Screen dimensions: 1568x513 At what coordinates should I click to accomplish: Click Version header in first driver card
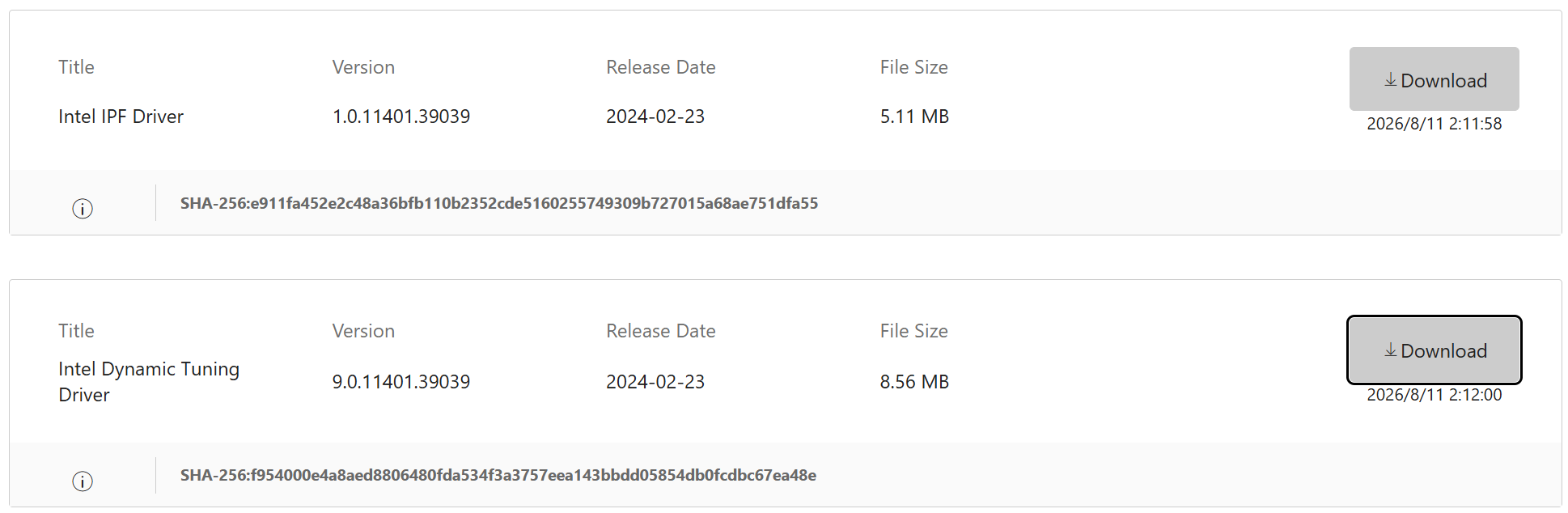pyautogui.click(x=363, y=67)
